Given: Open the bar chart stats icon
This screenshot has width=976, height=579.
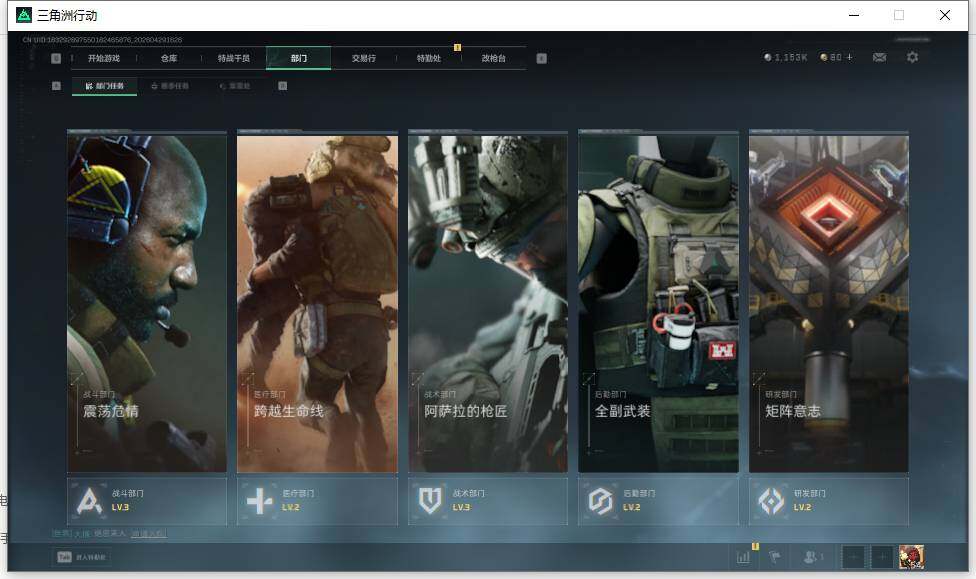Looking at the screenshot, I should click(x=743, y=557).
